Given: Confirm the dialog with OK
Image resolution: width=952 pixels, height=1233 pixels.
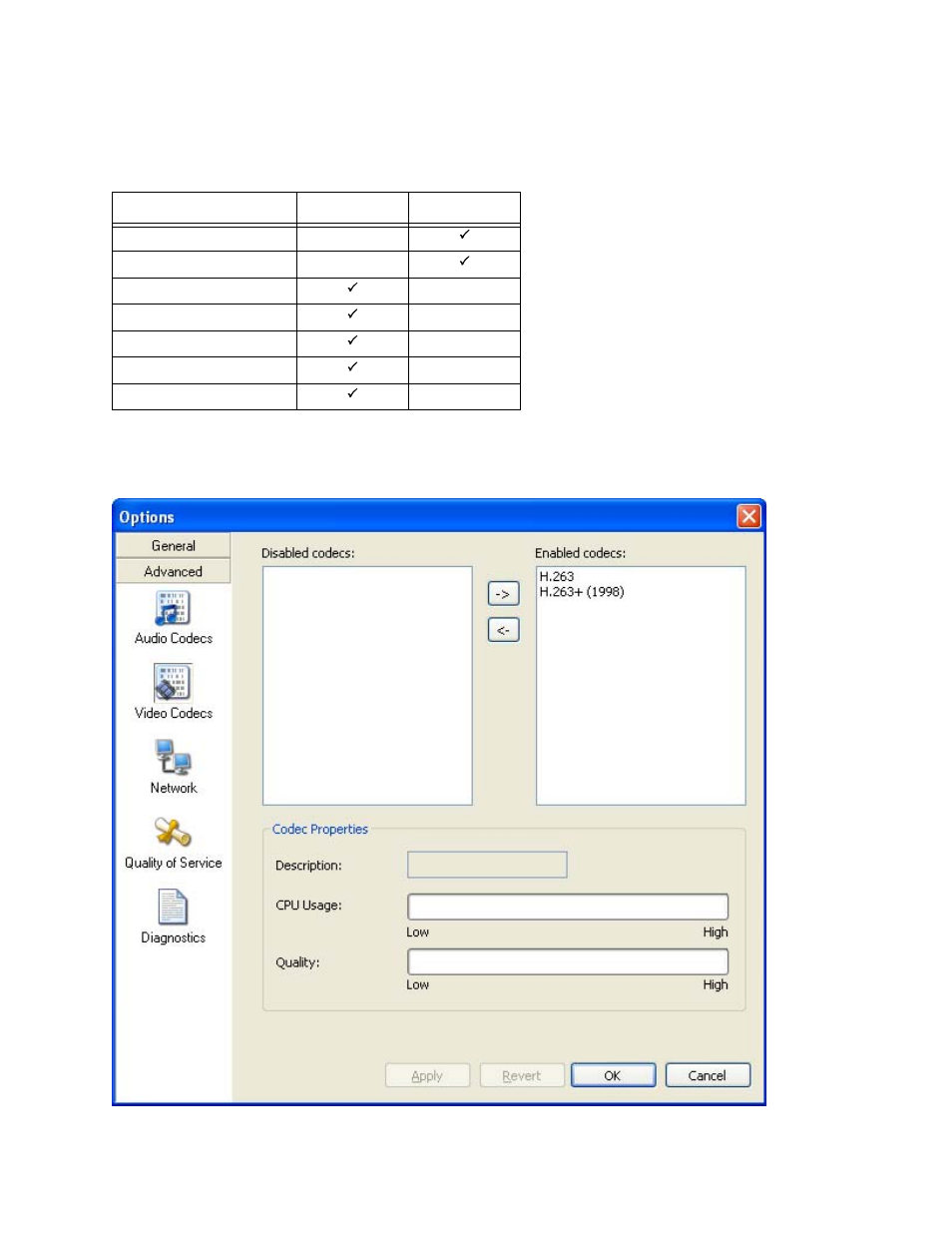Looking at the screenshot, I should point(613,1075).
